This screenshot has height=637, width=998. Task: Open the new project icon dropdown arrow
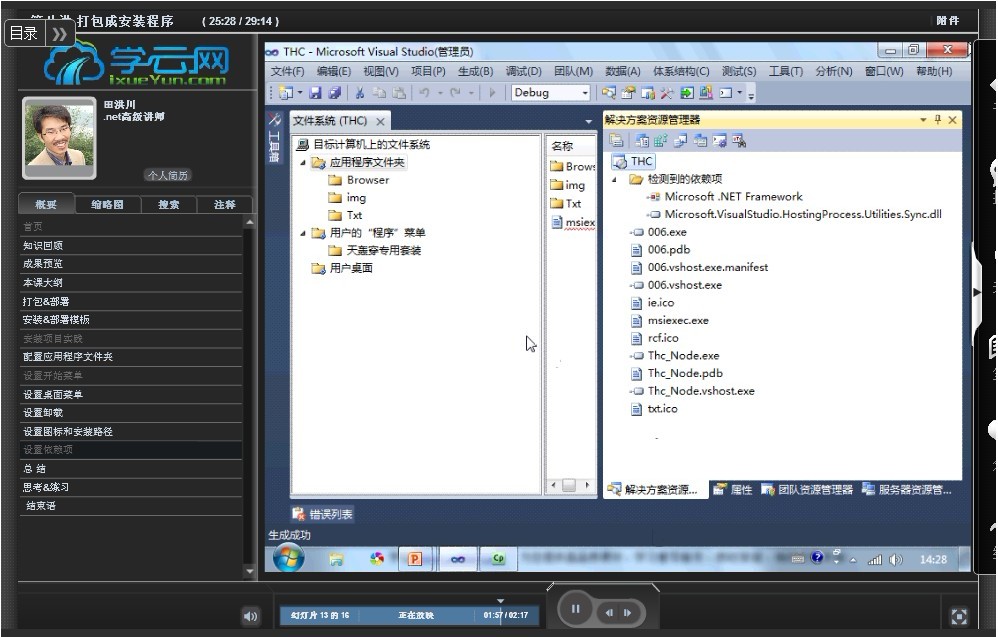click(x=300, y=93)
